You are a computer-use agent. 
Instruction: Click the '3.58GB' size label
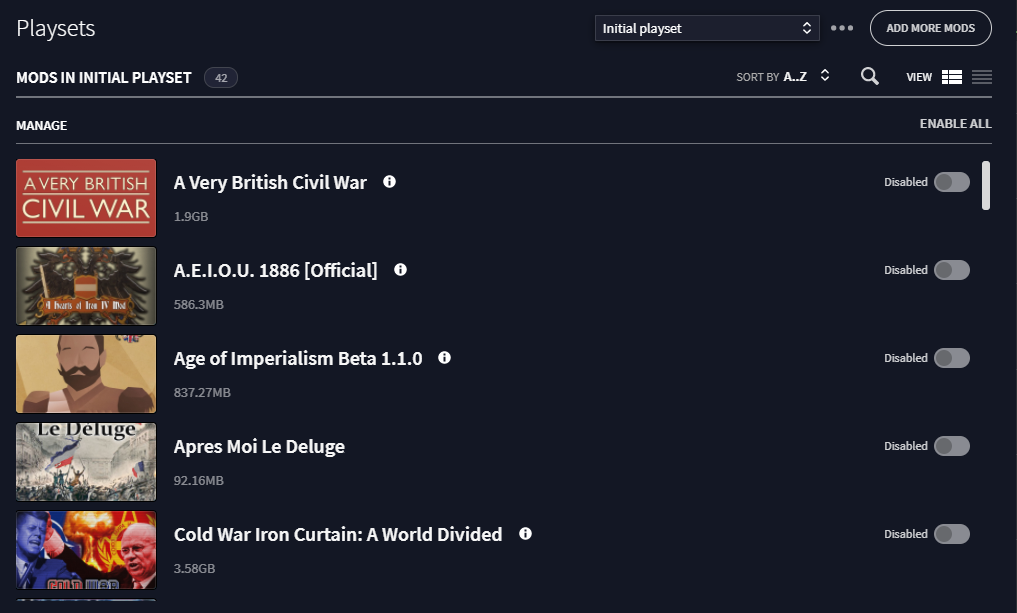(x=195, y=569)
